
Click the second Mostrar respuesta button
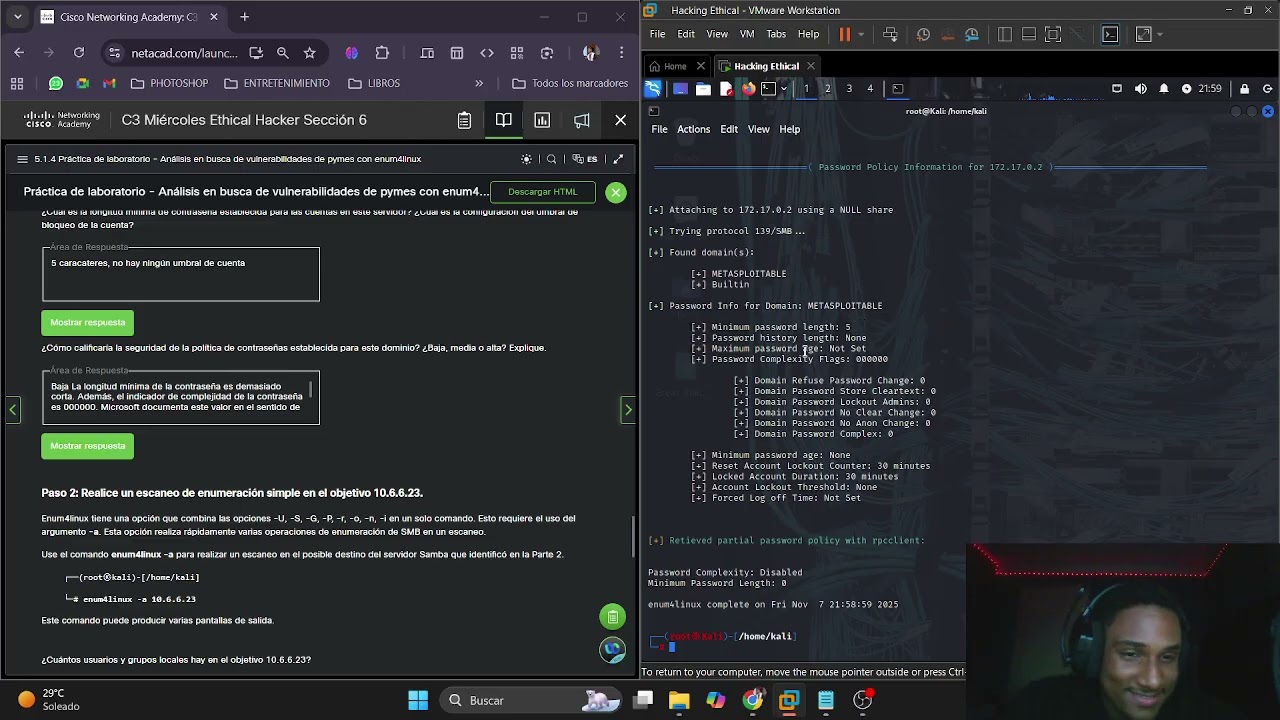click(x=88, y=446)
